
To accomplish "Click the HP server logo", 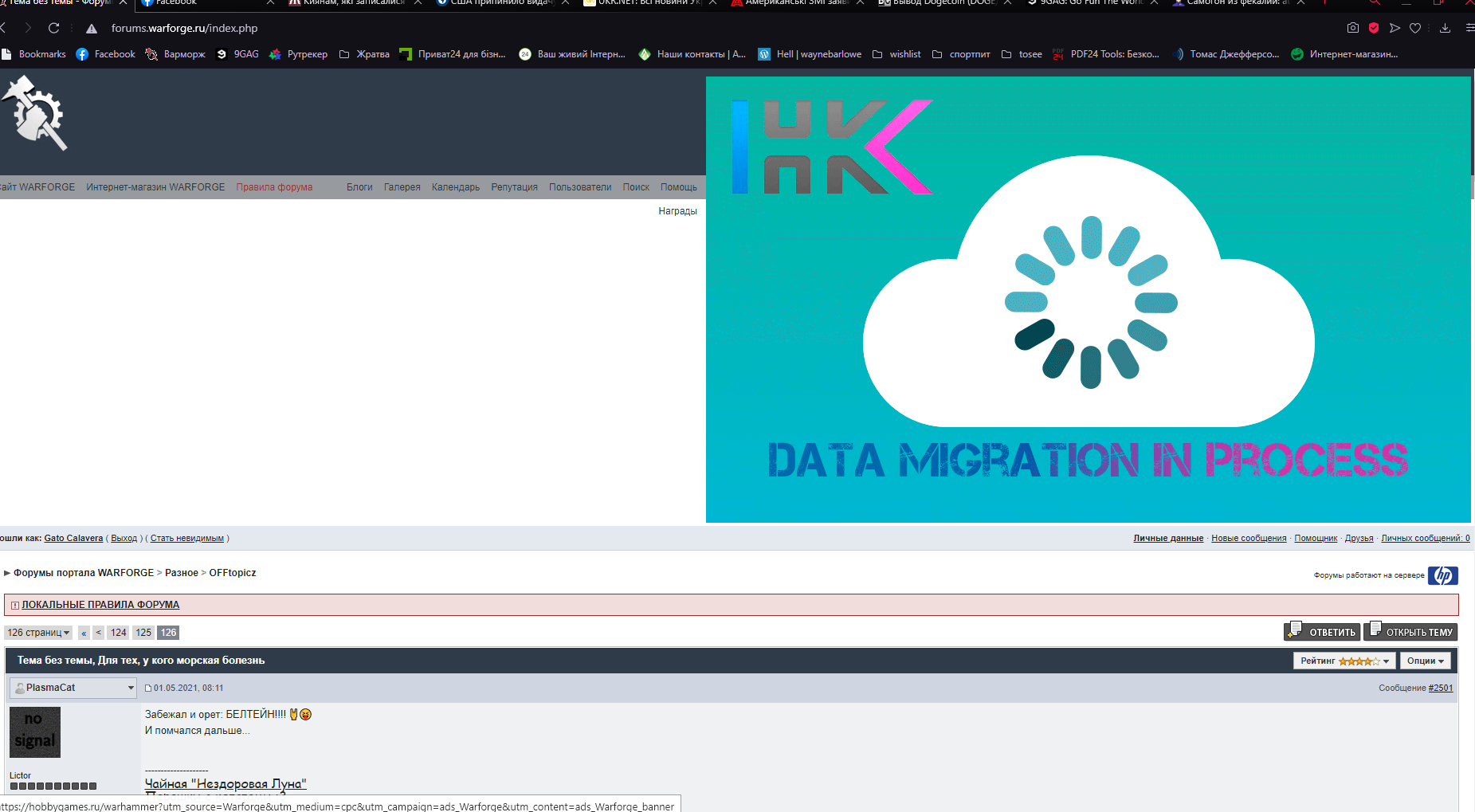I will pyautogui.click(x=1443, y=575).
